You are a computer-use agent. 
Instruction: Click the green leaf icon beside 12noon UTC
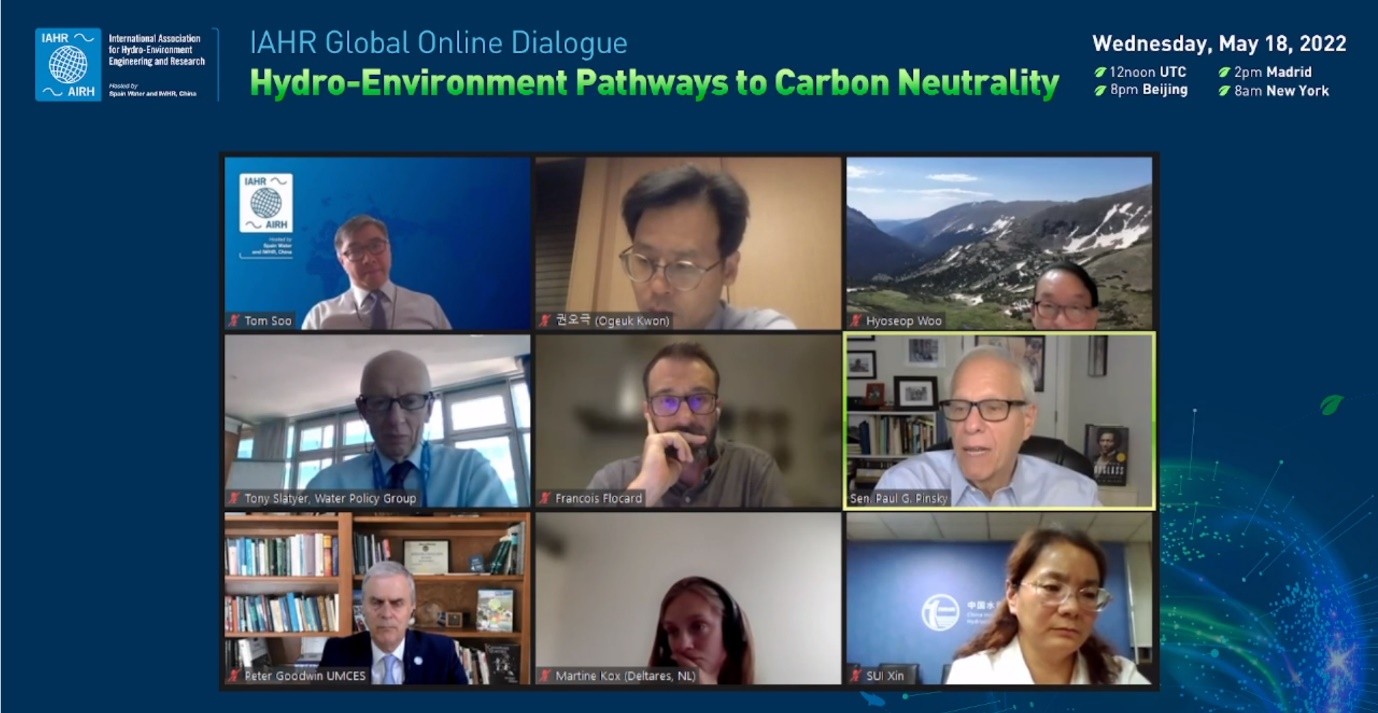1100,72
